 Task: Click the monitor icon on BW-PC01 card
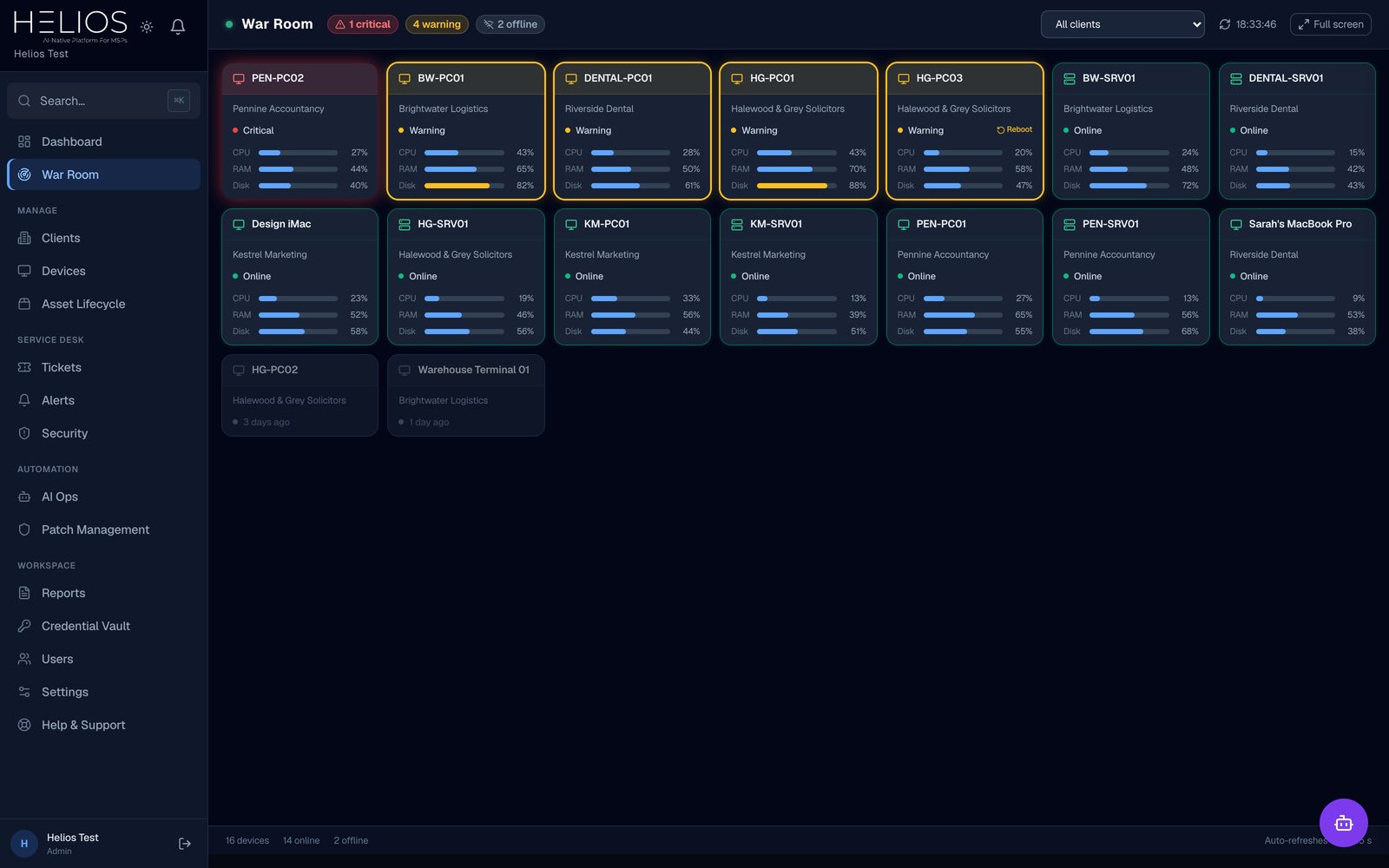[405, 78]
